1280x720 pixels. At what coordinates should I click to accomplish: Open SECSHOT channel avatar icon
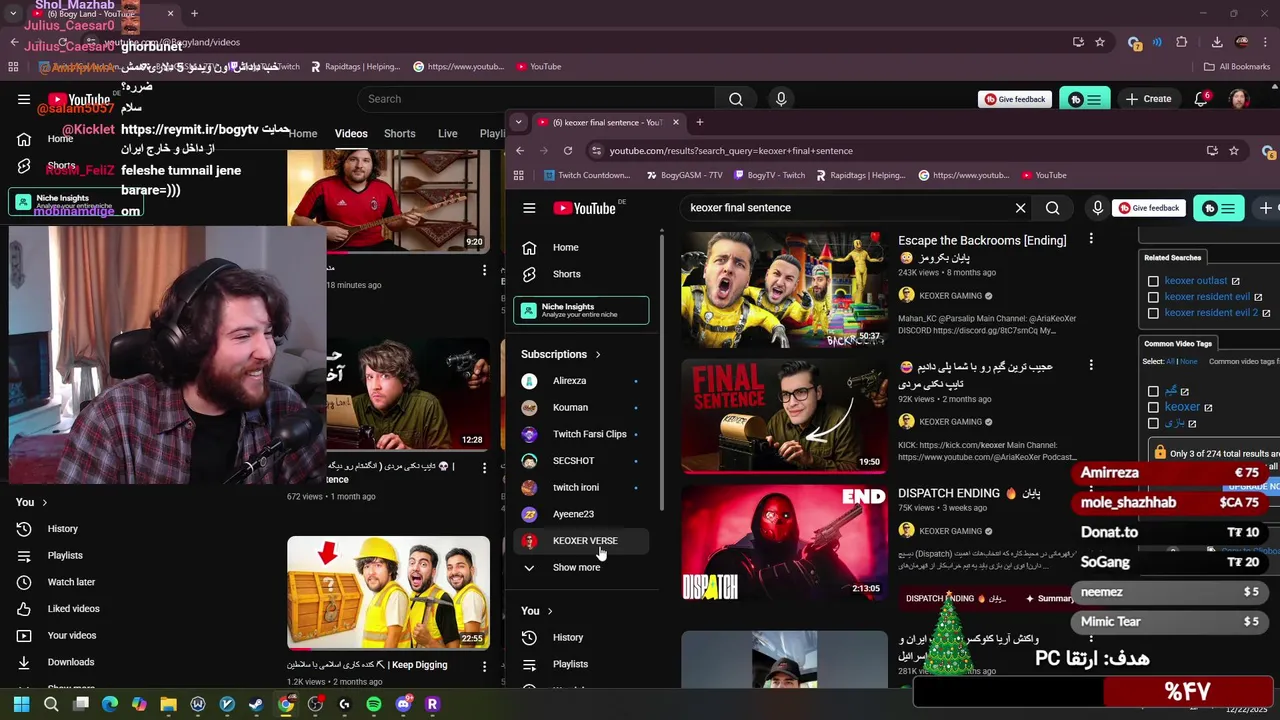530,461
